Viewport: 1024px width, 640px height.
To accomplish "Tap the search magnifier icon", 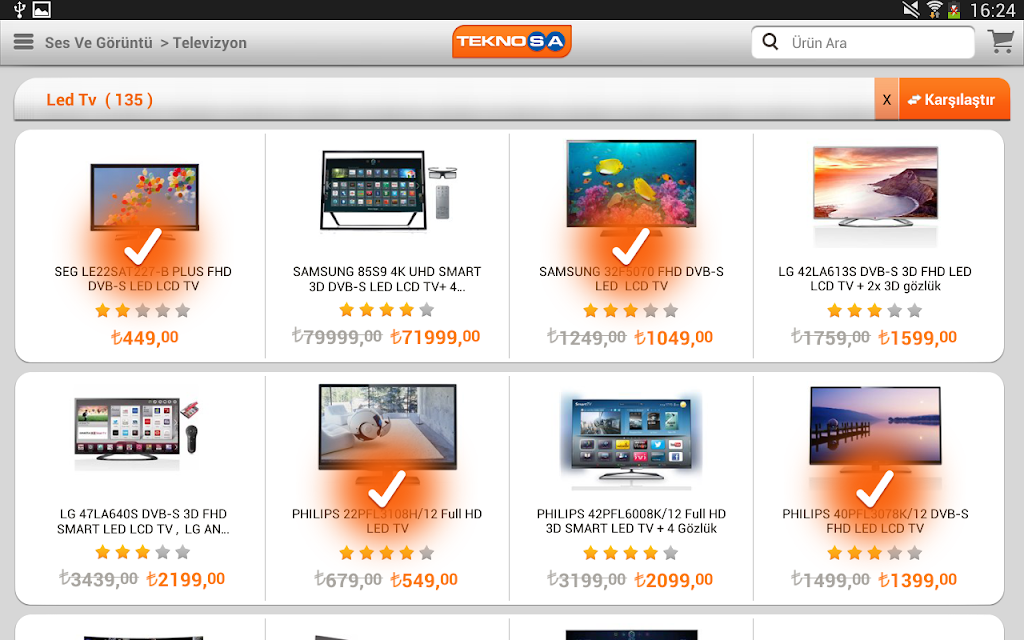I will click(770, 42).
